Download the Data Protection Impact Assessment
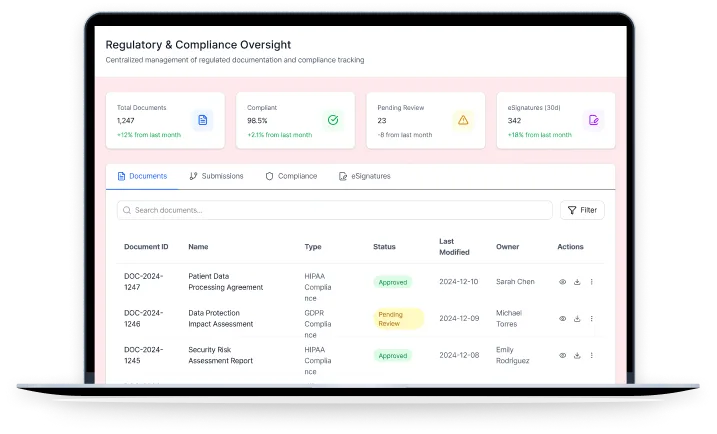Screen dimensions: 717x434 (577, 318)
